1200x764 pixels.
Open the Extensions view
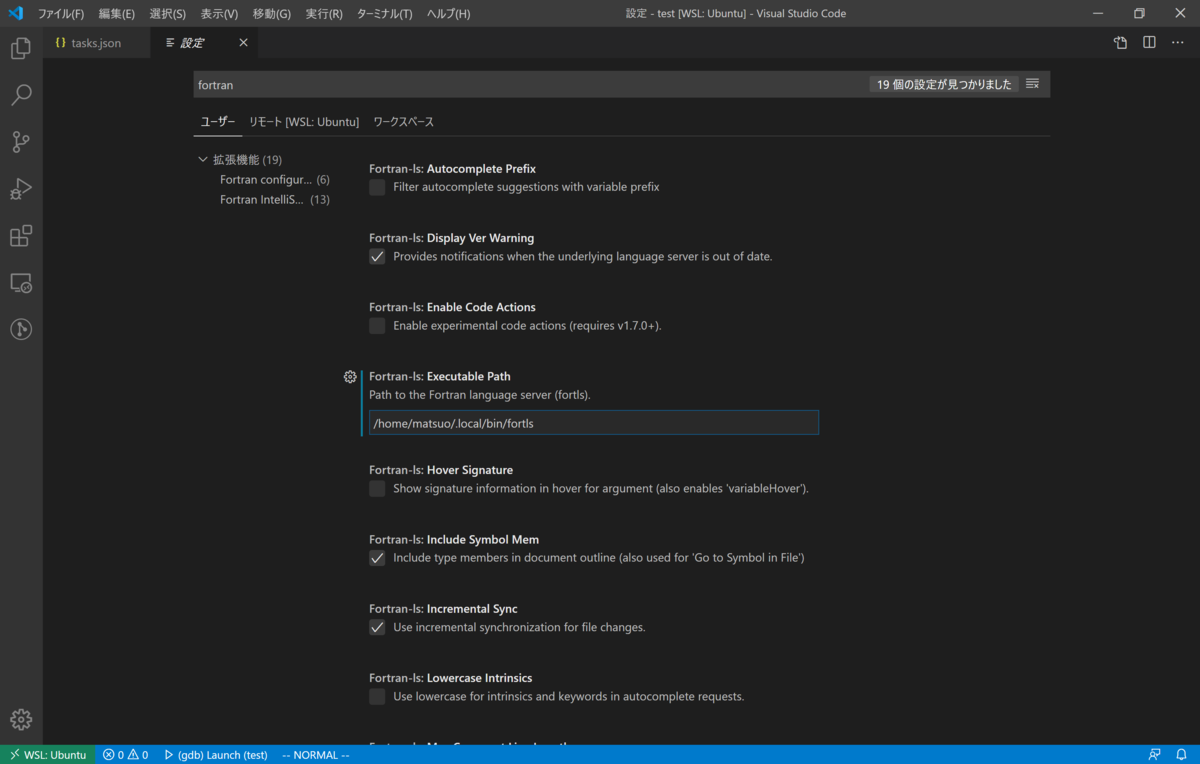click(21, 236)
